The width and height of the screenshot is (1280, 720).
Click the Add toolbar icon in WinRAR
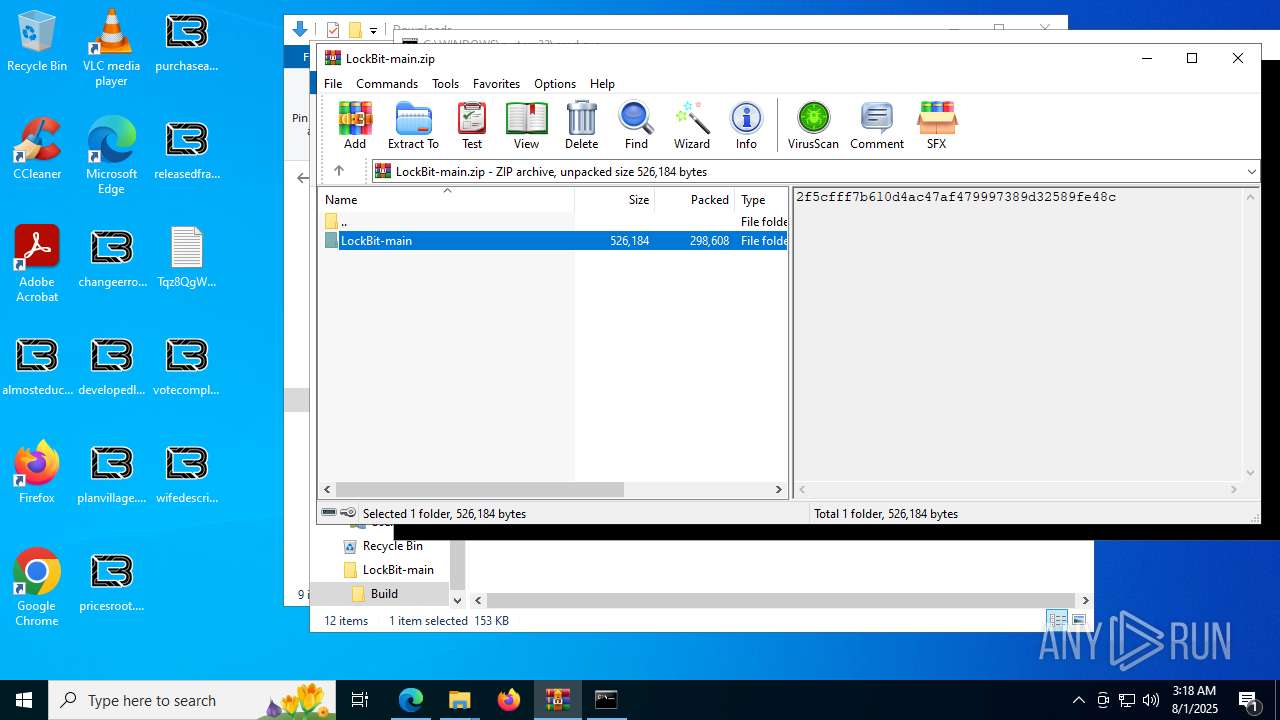355,125
